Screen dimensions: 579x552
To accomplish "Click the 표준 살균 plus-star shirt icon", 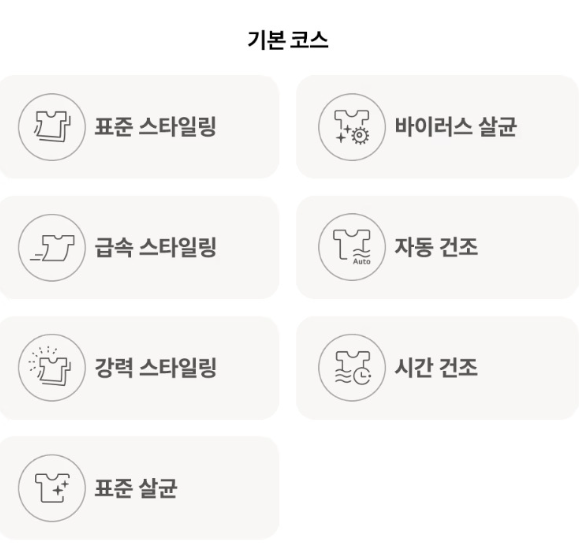I will [x=52, y=488].
